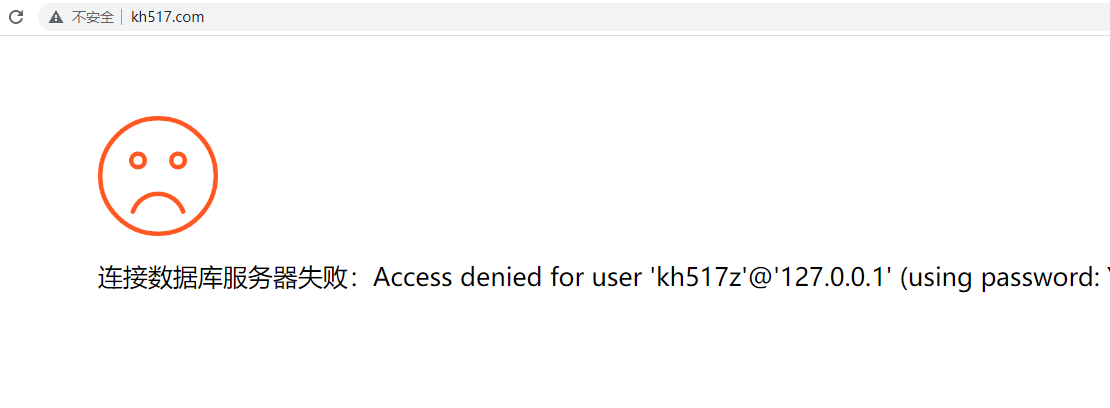Screen dimensions: 1110x408
Task: Click the word "denied" in the error
Action: (x=502, y=277)
